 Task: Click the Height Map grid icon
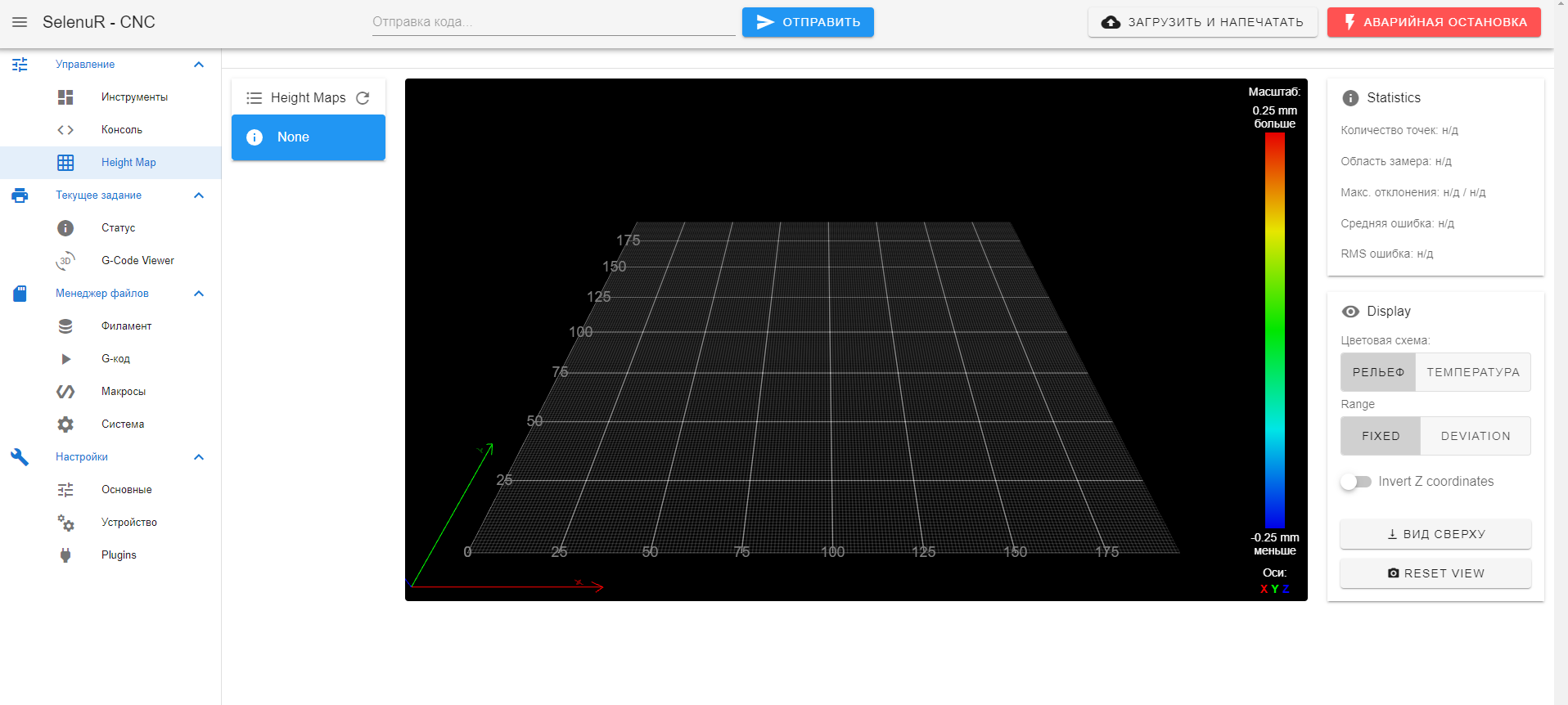click(x=65, y=163)
